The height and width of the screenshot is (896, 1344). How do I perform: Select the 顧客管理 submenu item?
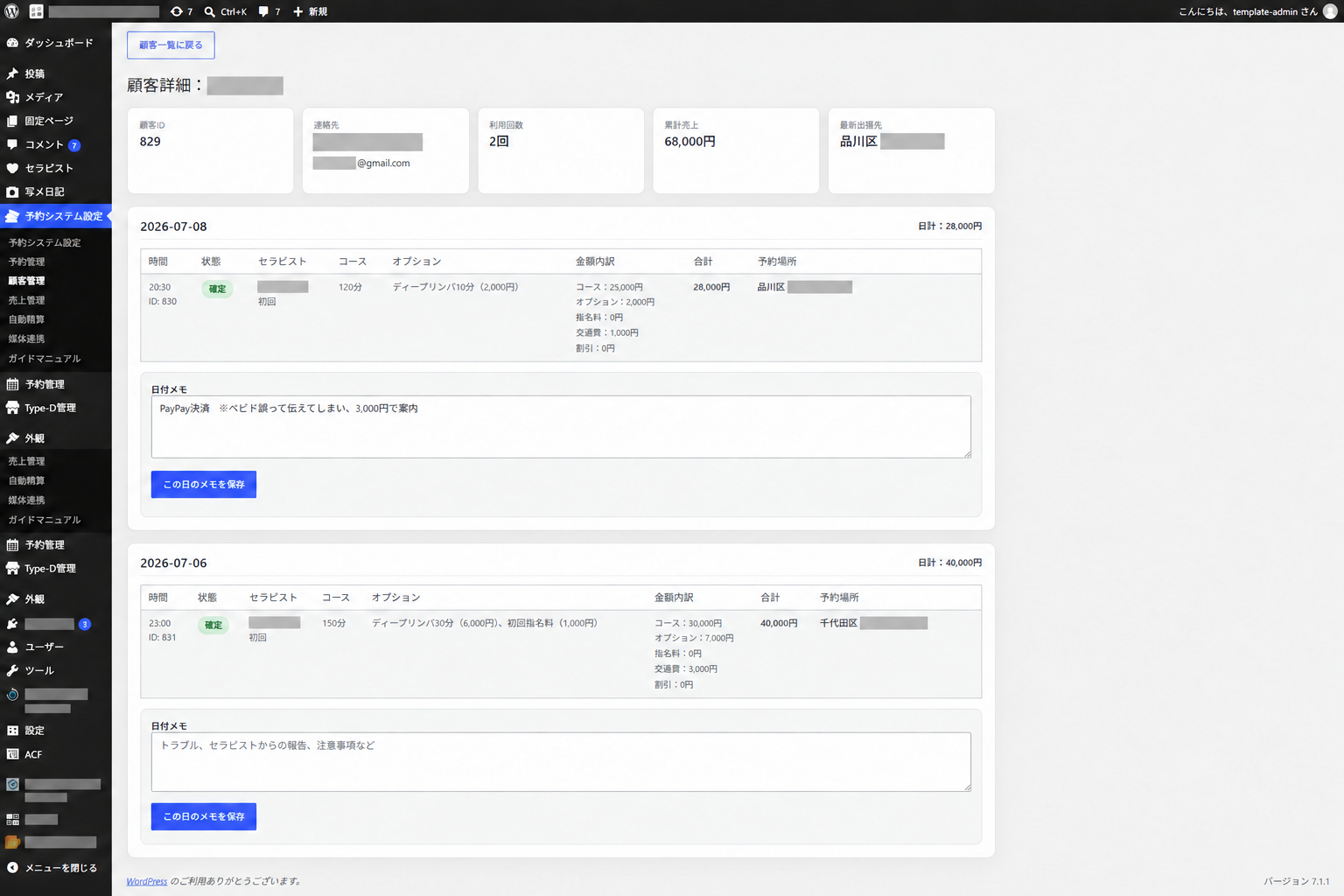[x=26, y=281]
